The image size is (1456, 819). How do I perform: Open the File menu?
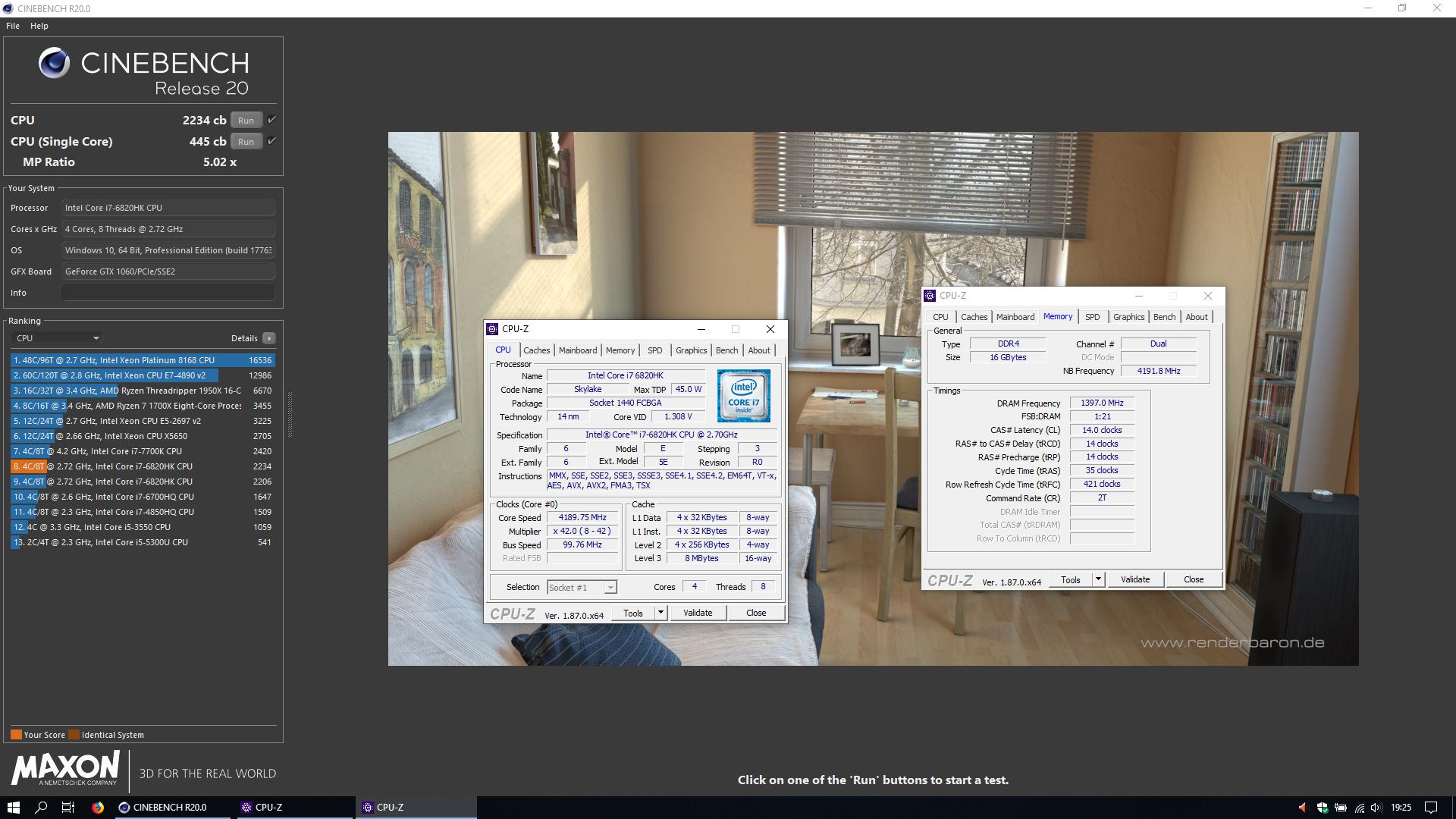pyautogui.click(x=13, y=26)
